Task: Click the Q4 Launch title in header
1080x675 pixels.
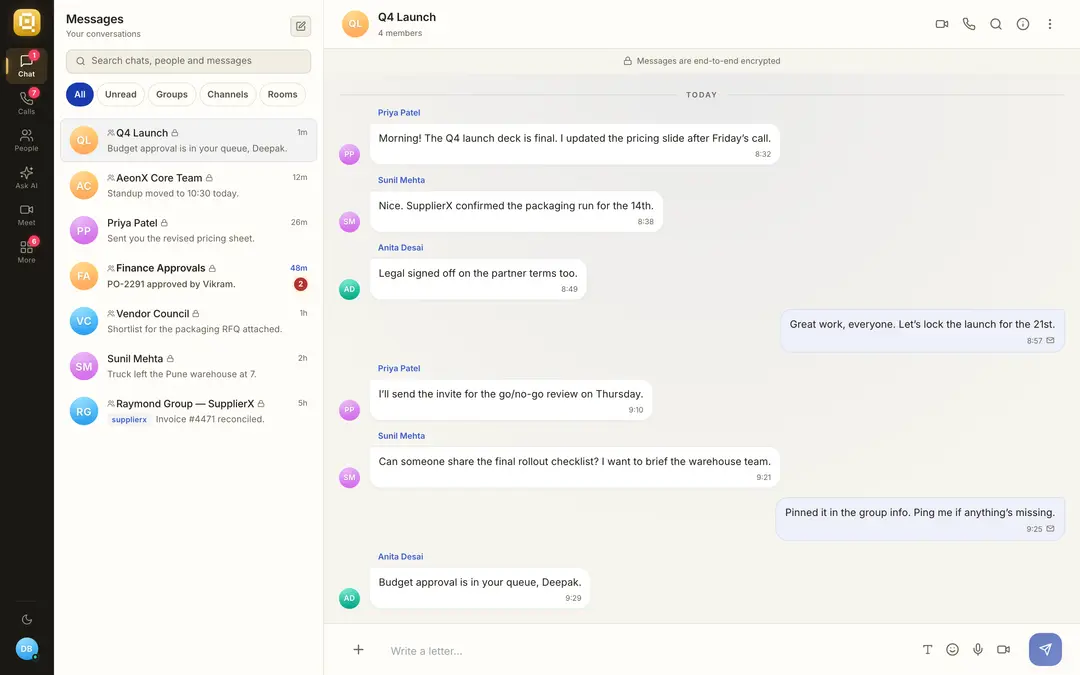Action: coord(406,17)
